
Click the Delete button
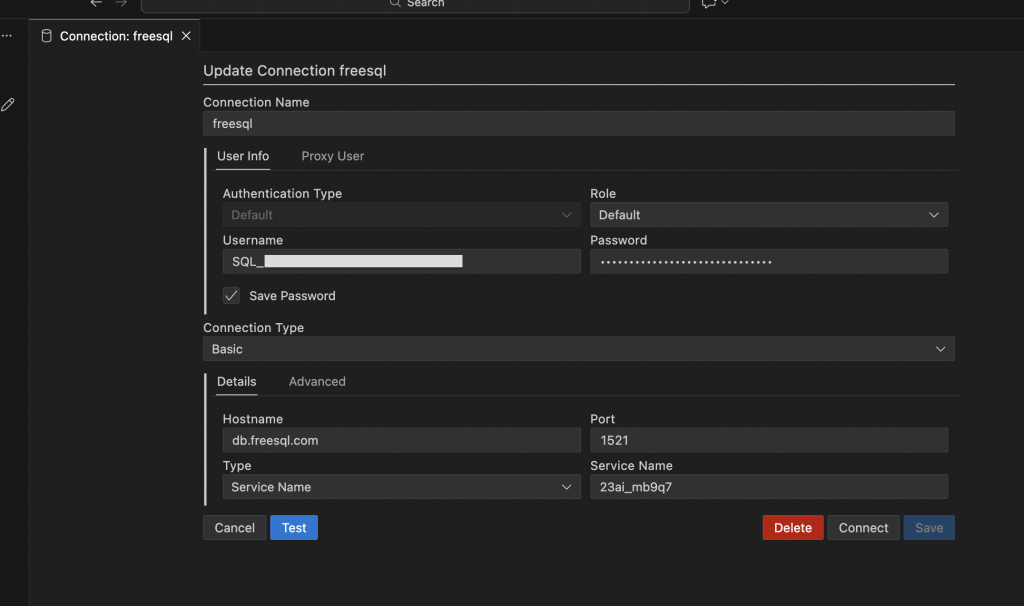792,527
